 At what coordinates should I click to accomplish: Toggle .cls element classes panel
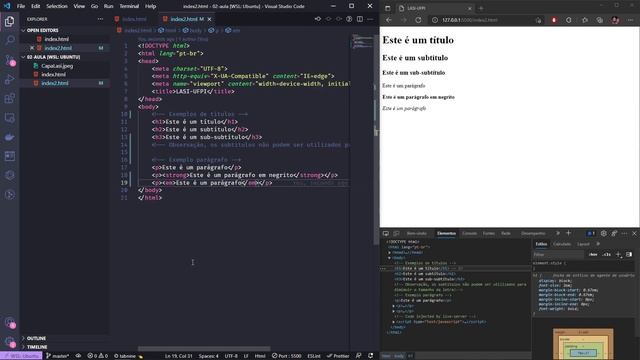607,254
